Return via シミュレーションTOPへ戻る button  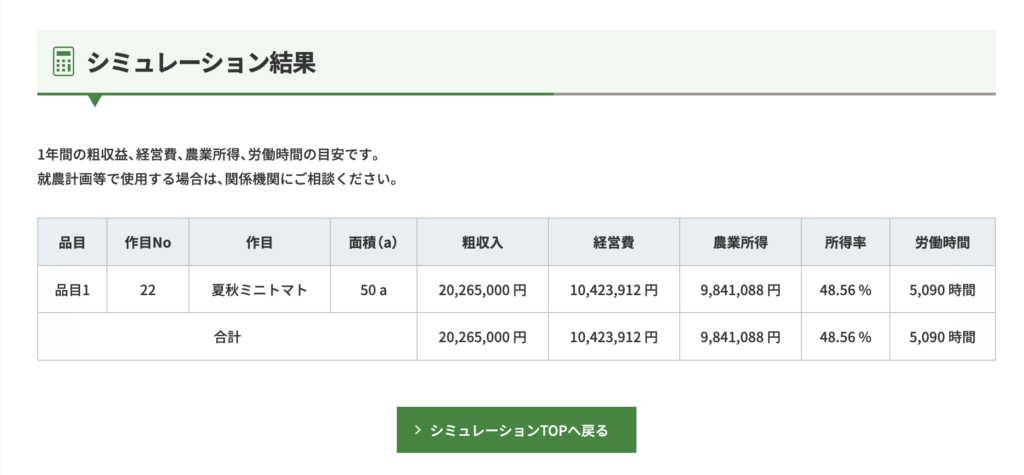pyautogui.click(x=516, y=430)
